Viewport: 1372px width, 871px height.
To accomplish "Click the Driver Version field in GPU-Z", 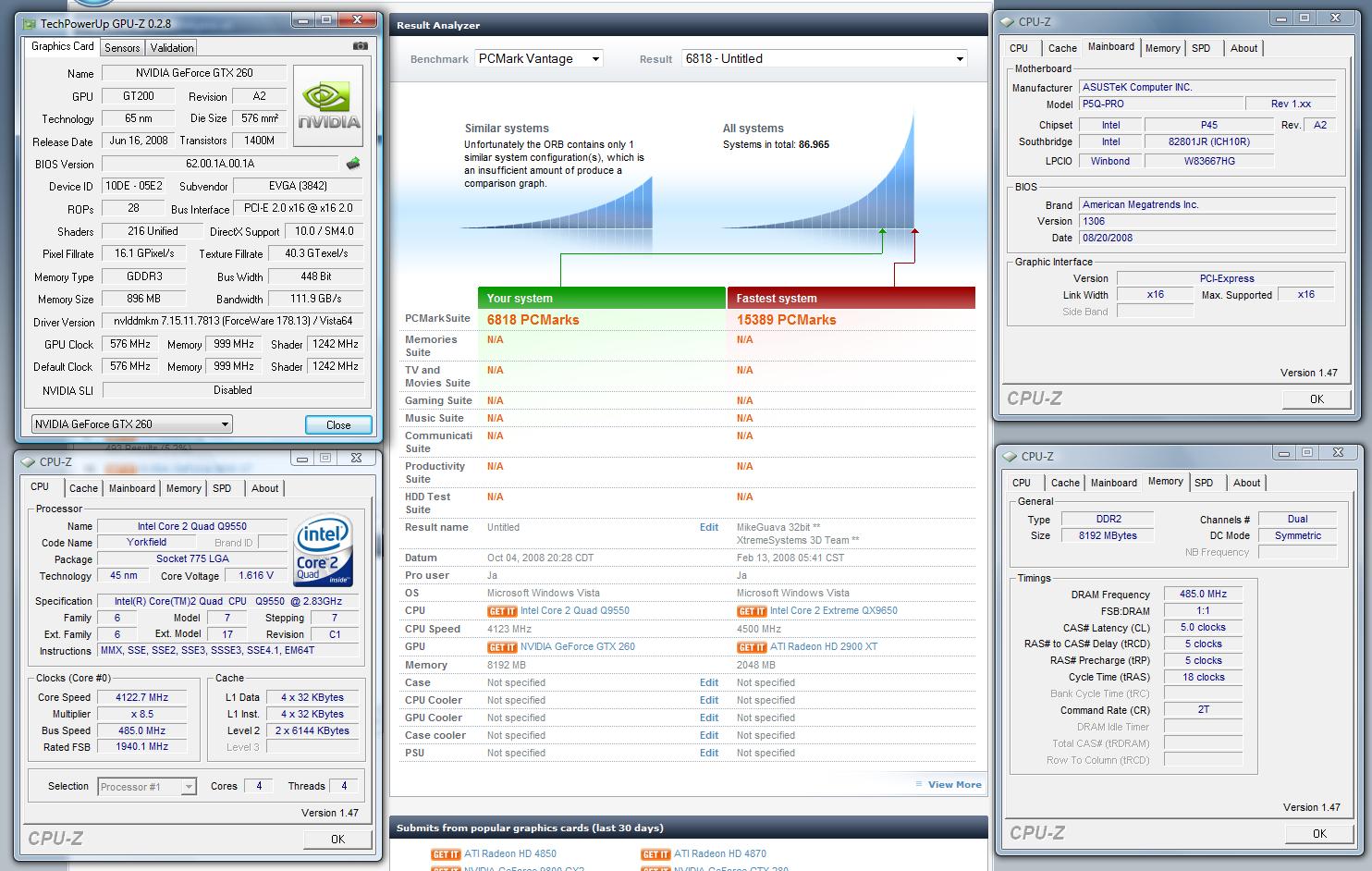I will pyautogui.click(x=233, y=322).
